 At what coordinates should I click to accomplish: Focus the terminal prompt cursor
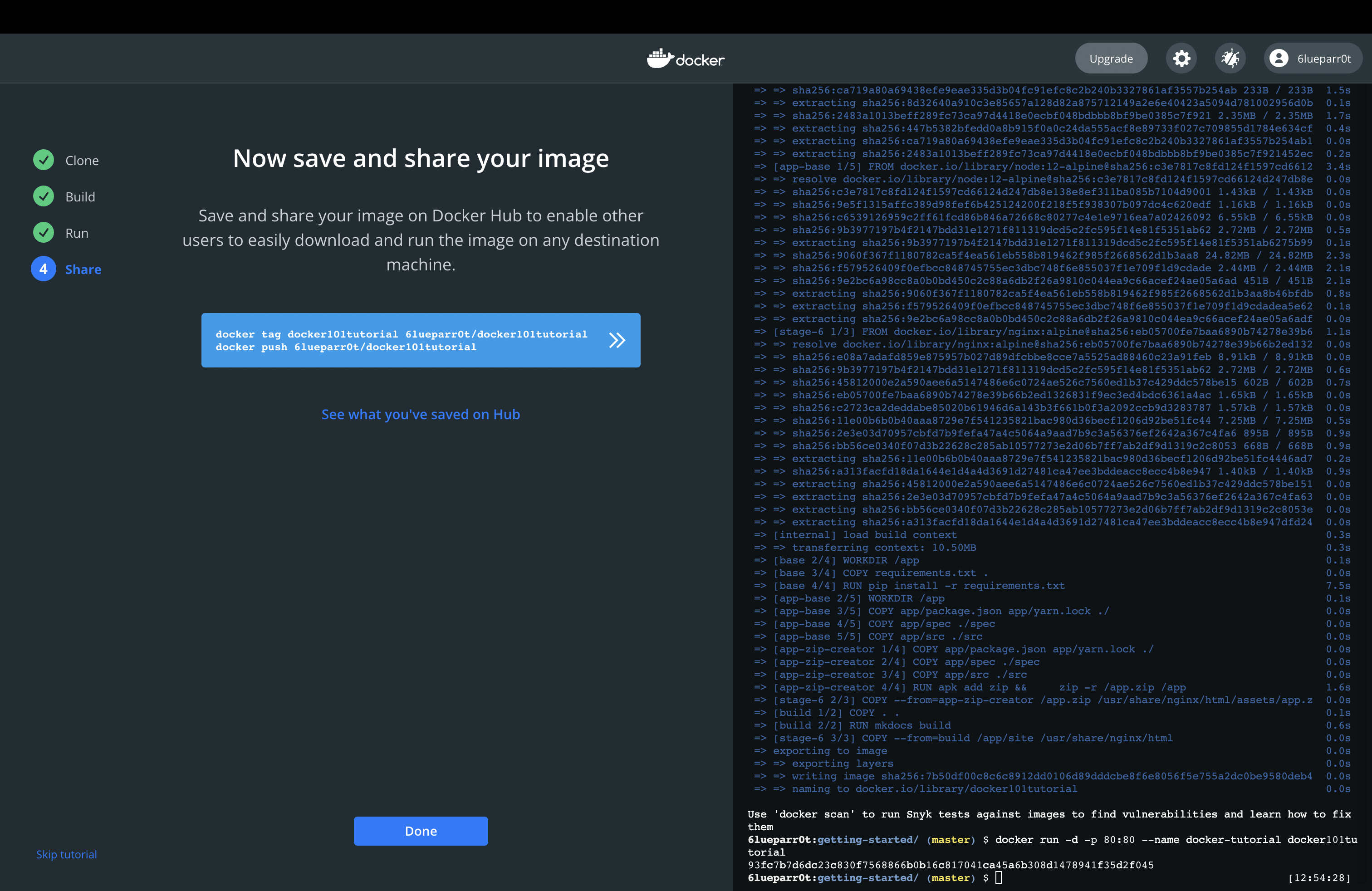(999, 877)
